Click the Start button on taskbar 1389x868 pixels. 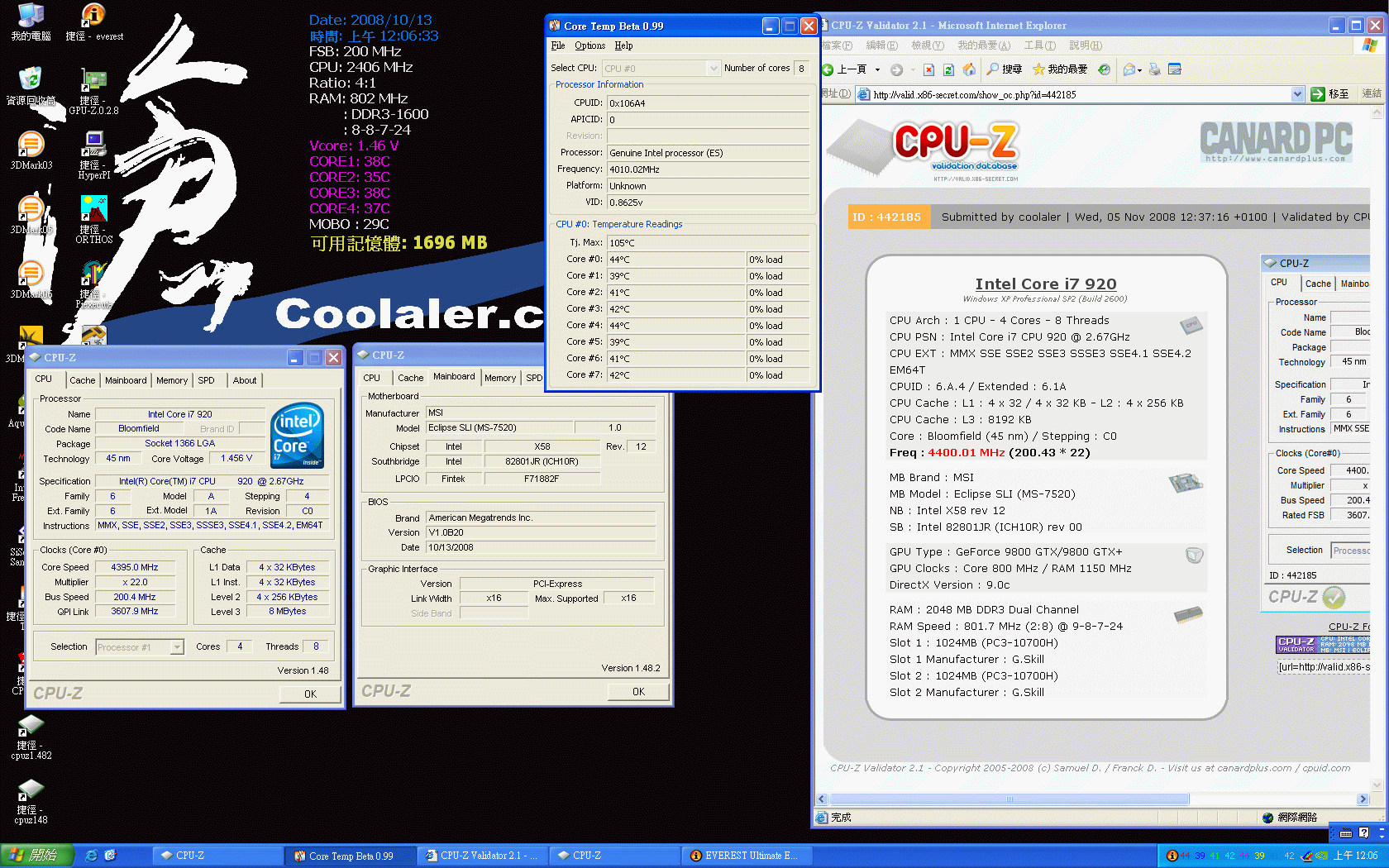[37, 856]
